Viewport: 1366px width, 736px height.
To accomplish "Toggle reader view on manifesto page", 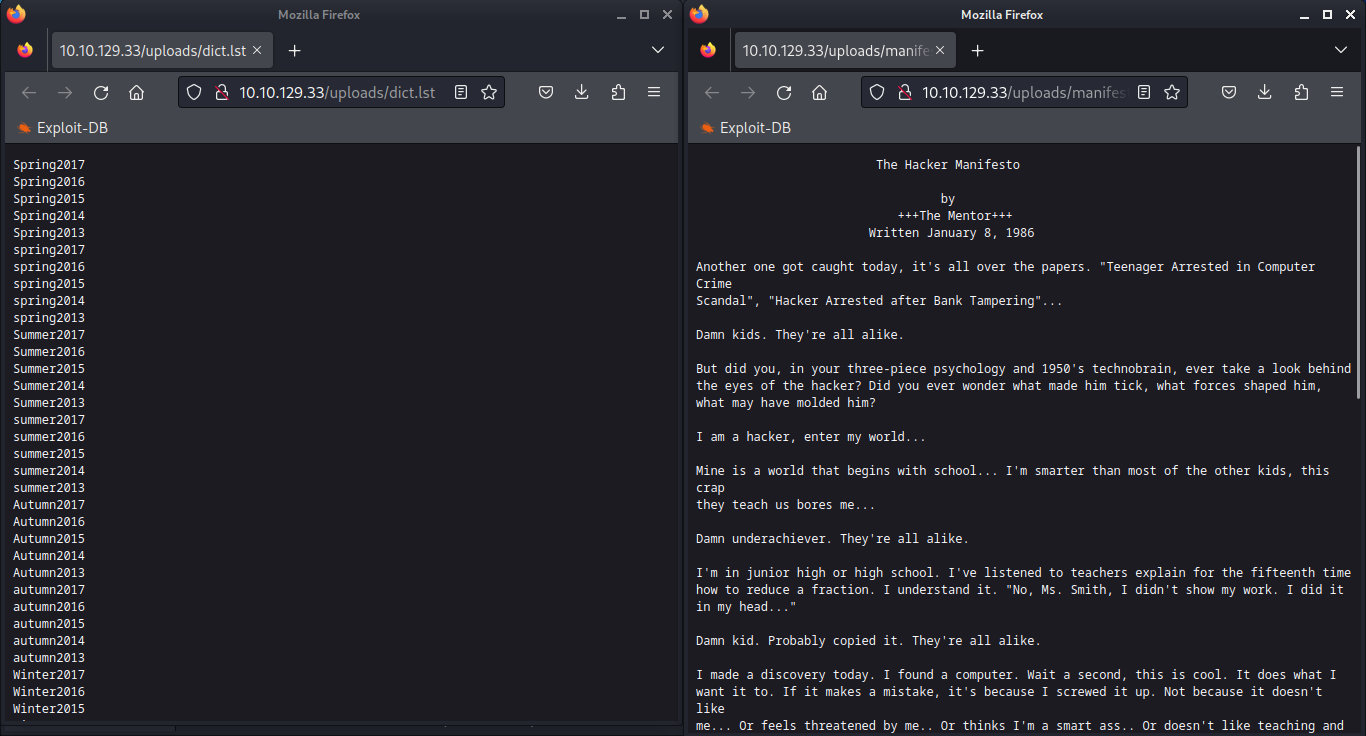I will tap(1144, 93).
